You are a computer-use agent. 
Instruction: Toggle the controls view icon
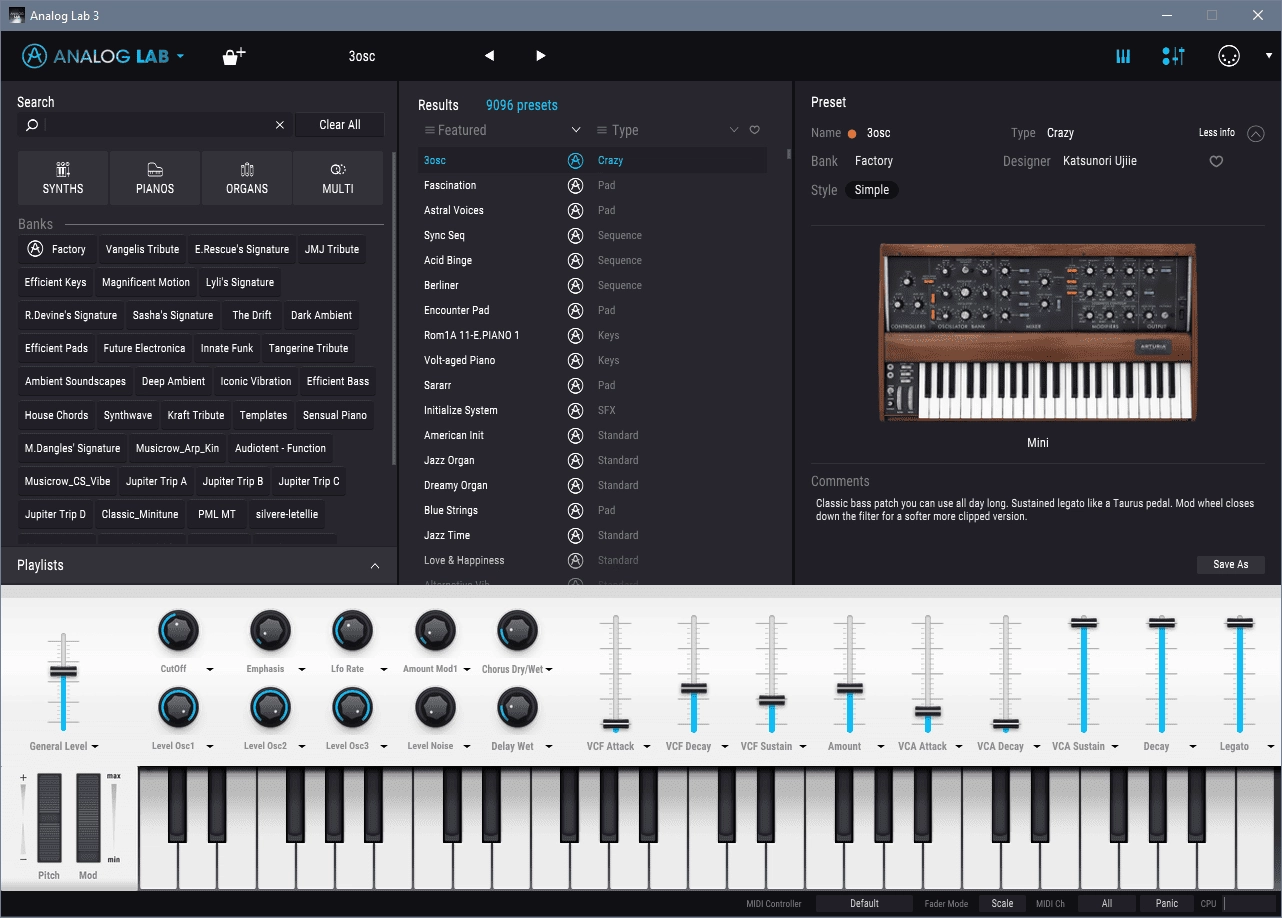tap(1173, 56)
